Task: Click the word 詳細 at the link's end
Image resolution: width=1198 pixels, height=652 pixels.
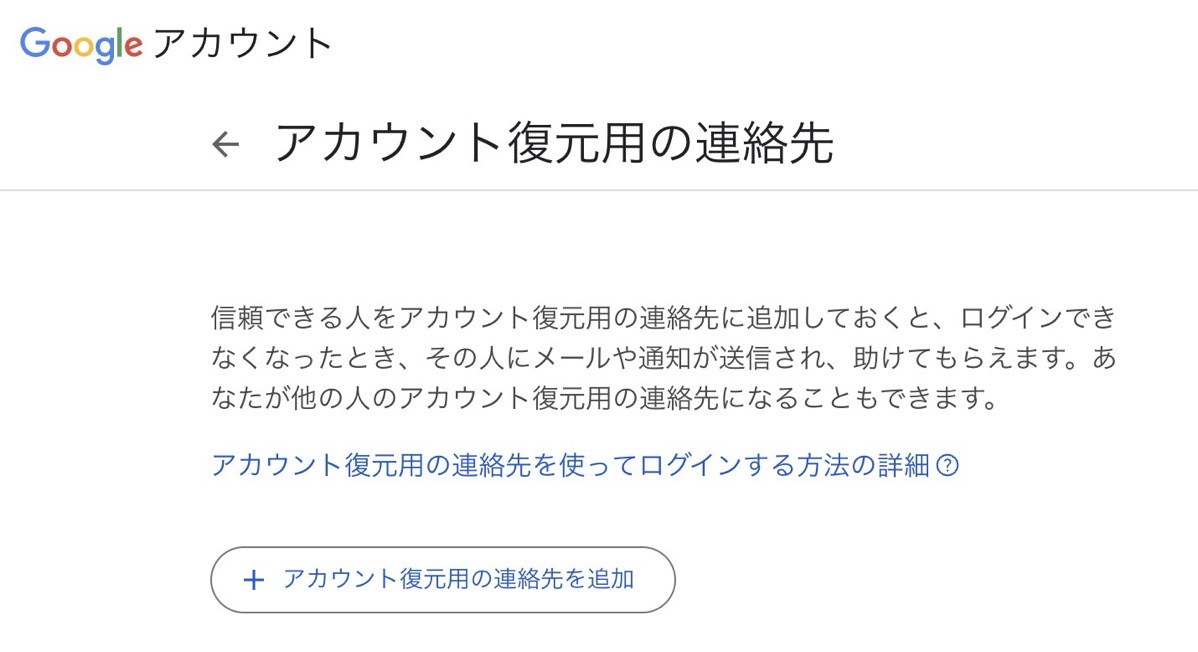Action: (904, 466)
